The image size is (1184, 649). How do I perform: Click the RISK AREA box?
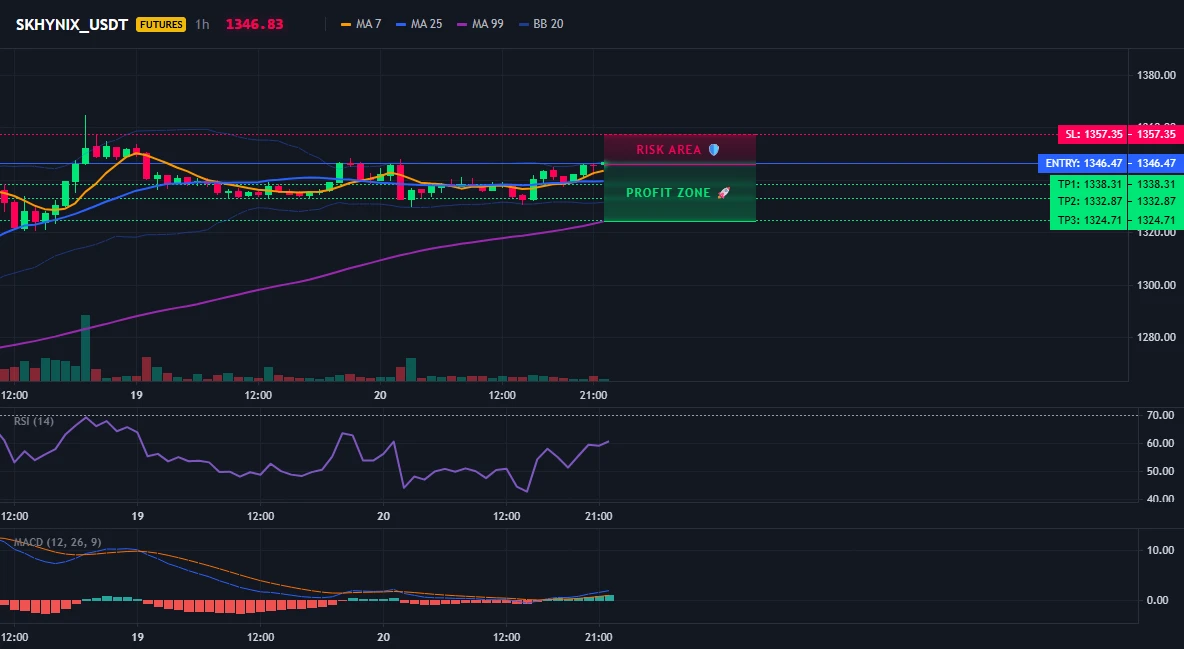click(x=680, y=150)
